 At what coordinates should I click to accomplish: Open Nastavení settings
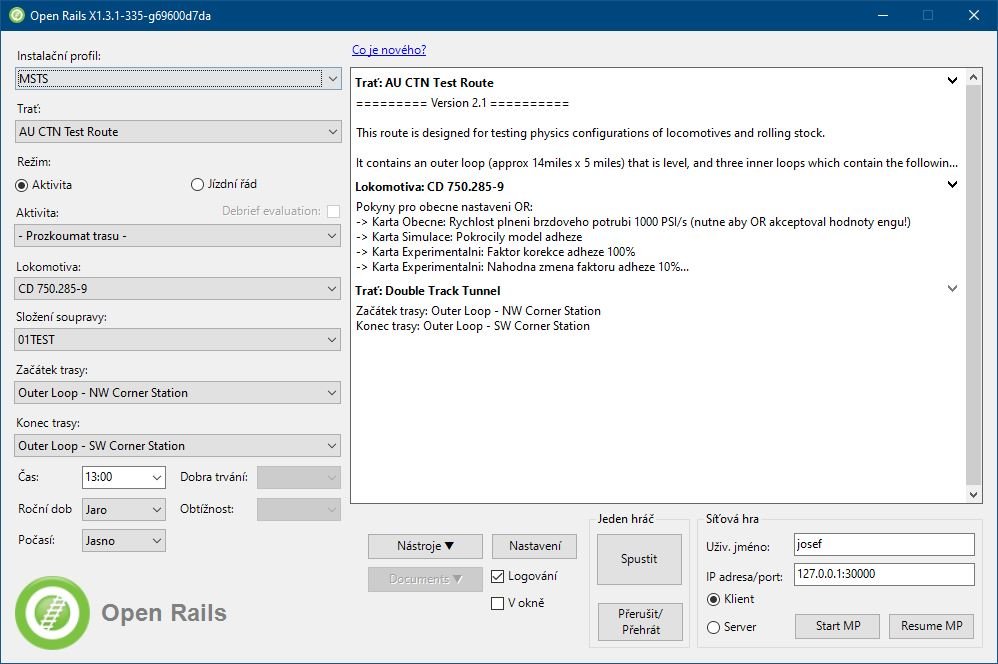click(534, 546)
